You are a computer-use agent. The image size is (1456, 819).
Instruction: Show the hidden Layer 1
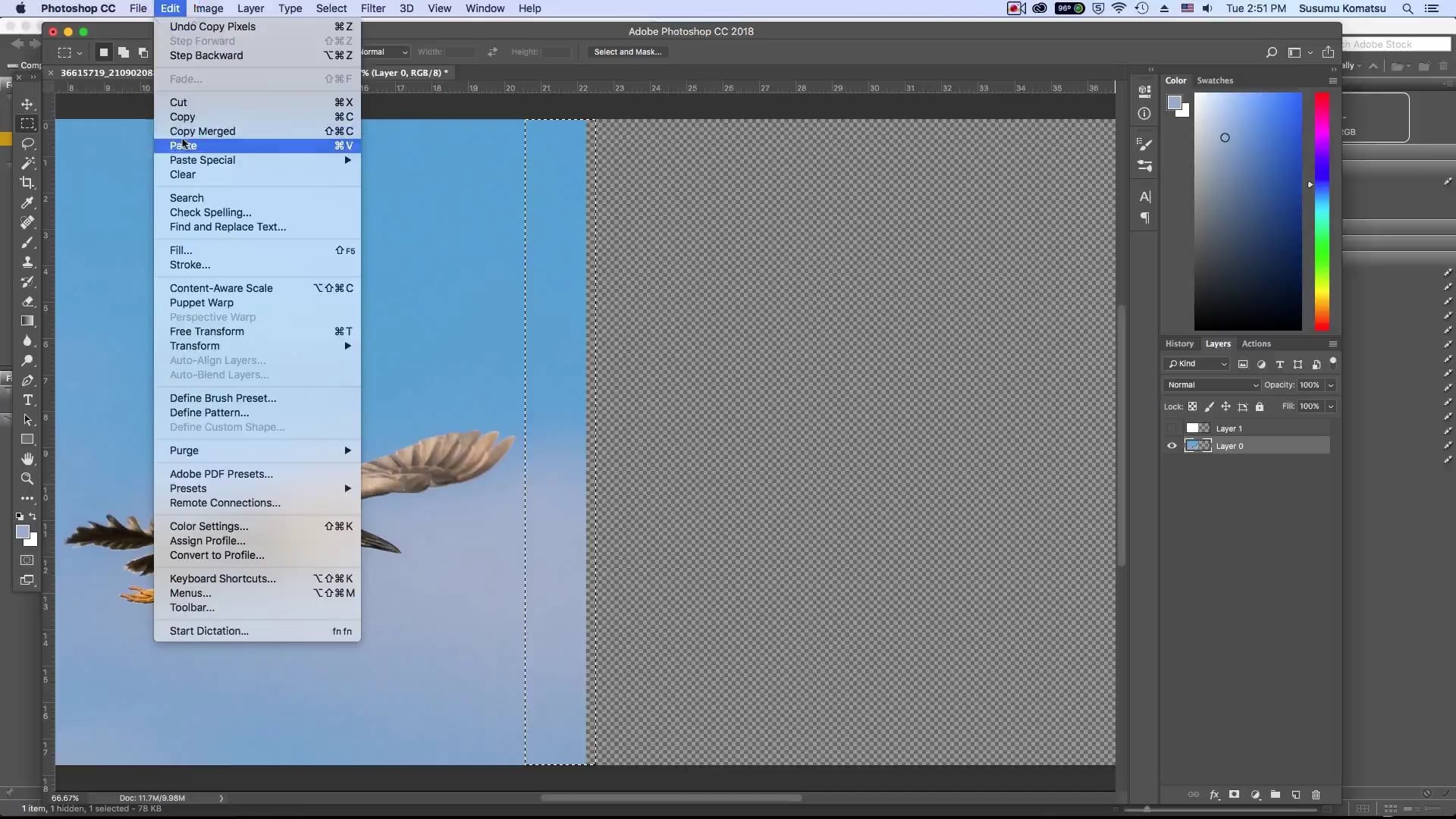(1172, 428)
